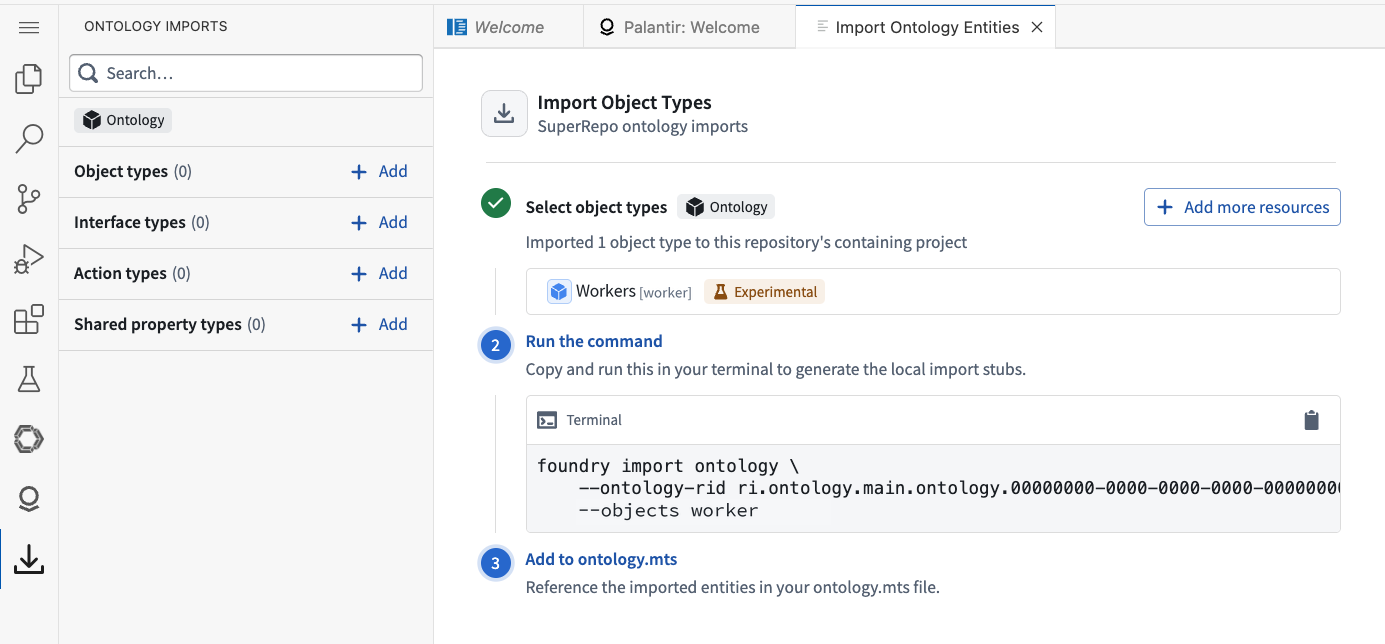Add an Interface type
The image size is (1385, 644).
pyautogui.click(x=380, y=222)
